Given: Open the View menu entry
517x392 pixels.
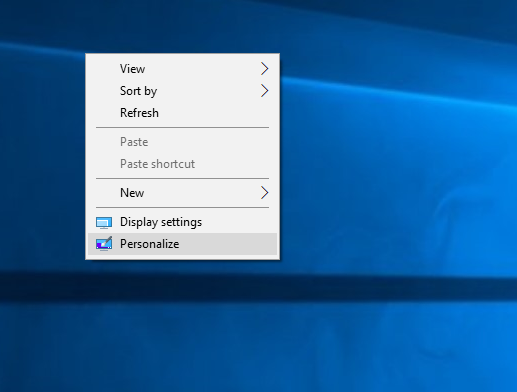Looking at the screenshot, I should click(x=182, y=69).
